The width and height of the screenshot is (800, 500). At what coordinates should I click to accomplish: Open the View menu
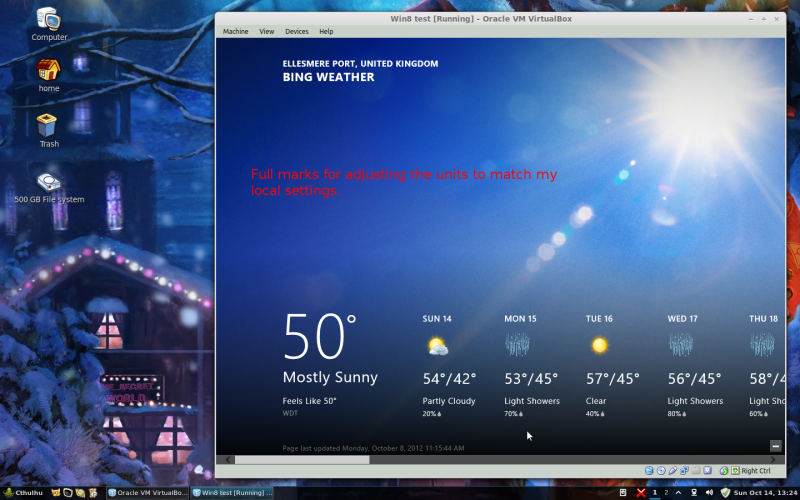pyautogui.click(x=267, y=31)
